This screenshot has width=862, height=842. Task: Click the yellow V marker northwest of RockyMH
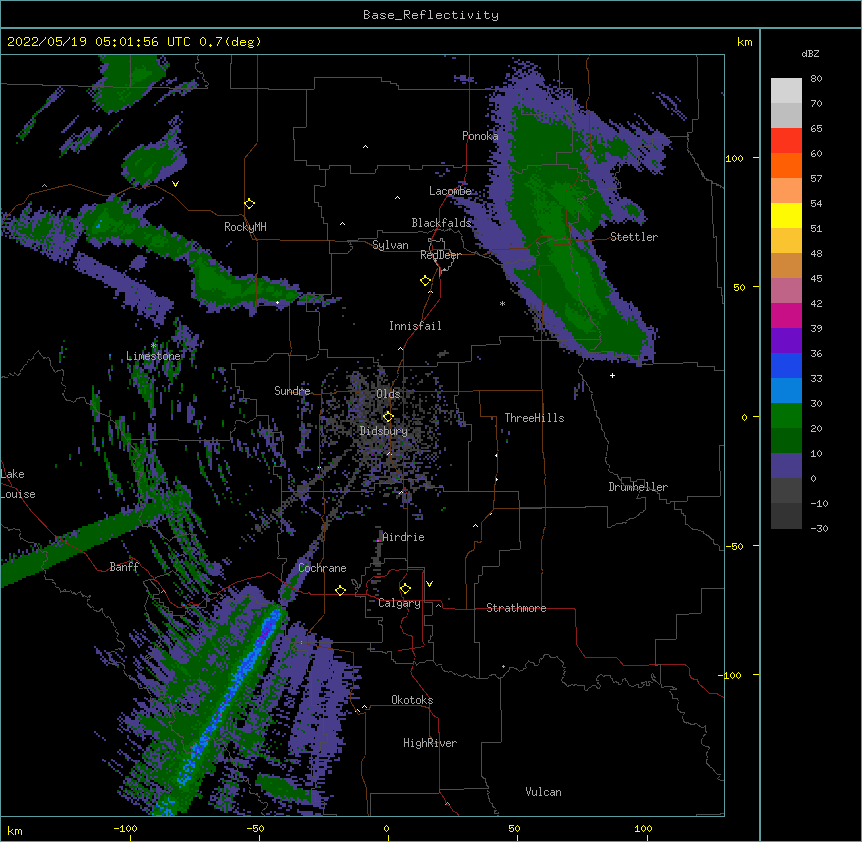pyautogui.click(x=175, y=184)
